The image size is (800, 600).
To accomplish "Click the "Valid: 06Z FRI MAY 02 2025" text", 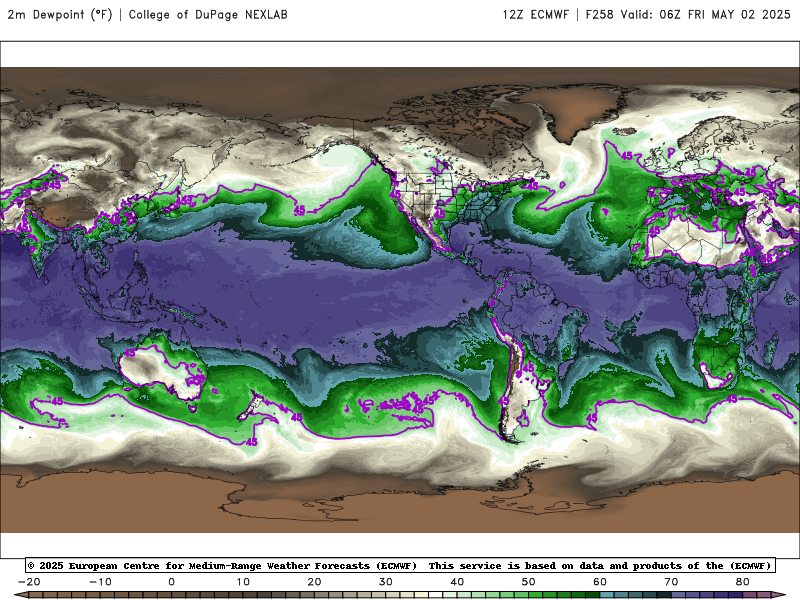I will point(705,14).
